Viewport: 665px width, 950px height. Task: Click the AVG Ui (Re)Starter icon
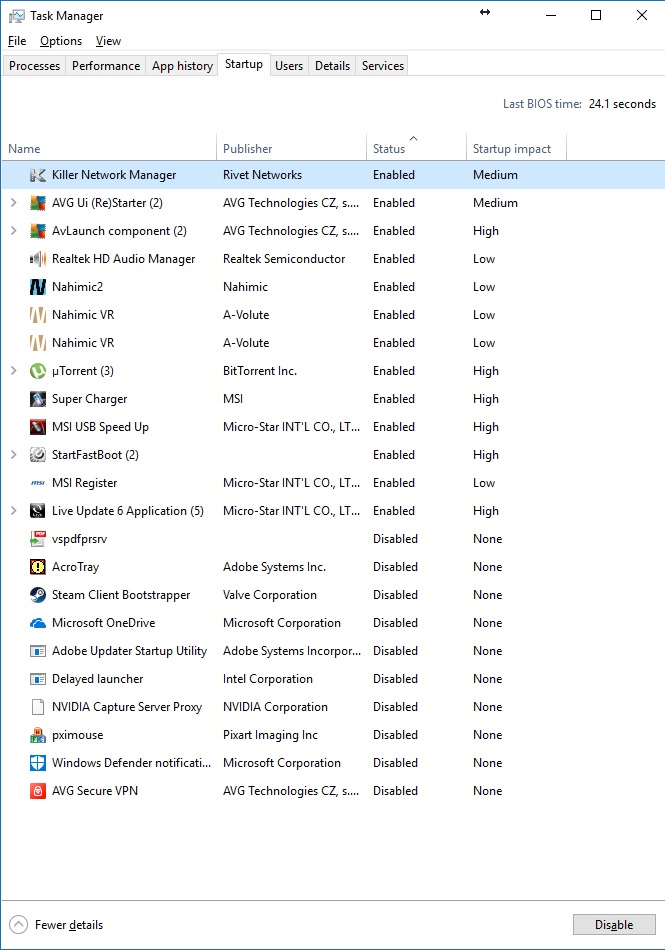[x=38, y=203]
